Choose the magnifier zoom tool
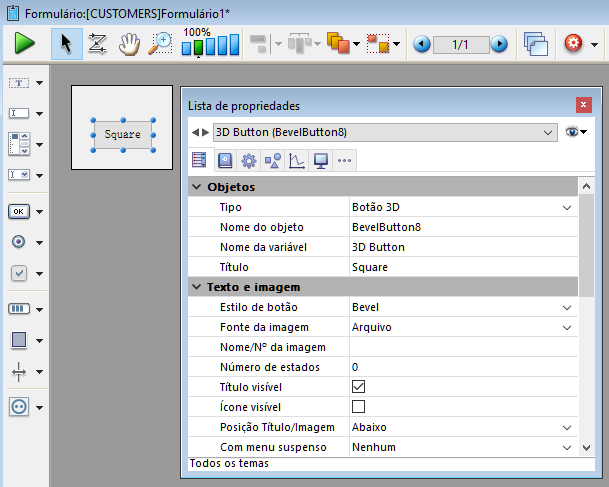The image size is (609, 487). coord(159,44)
